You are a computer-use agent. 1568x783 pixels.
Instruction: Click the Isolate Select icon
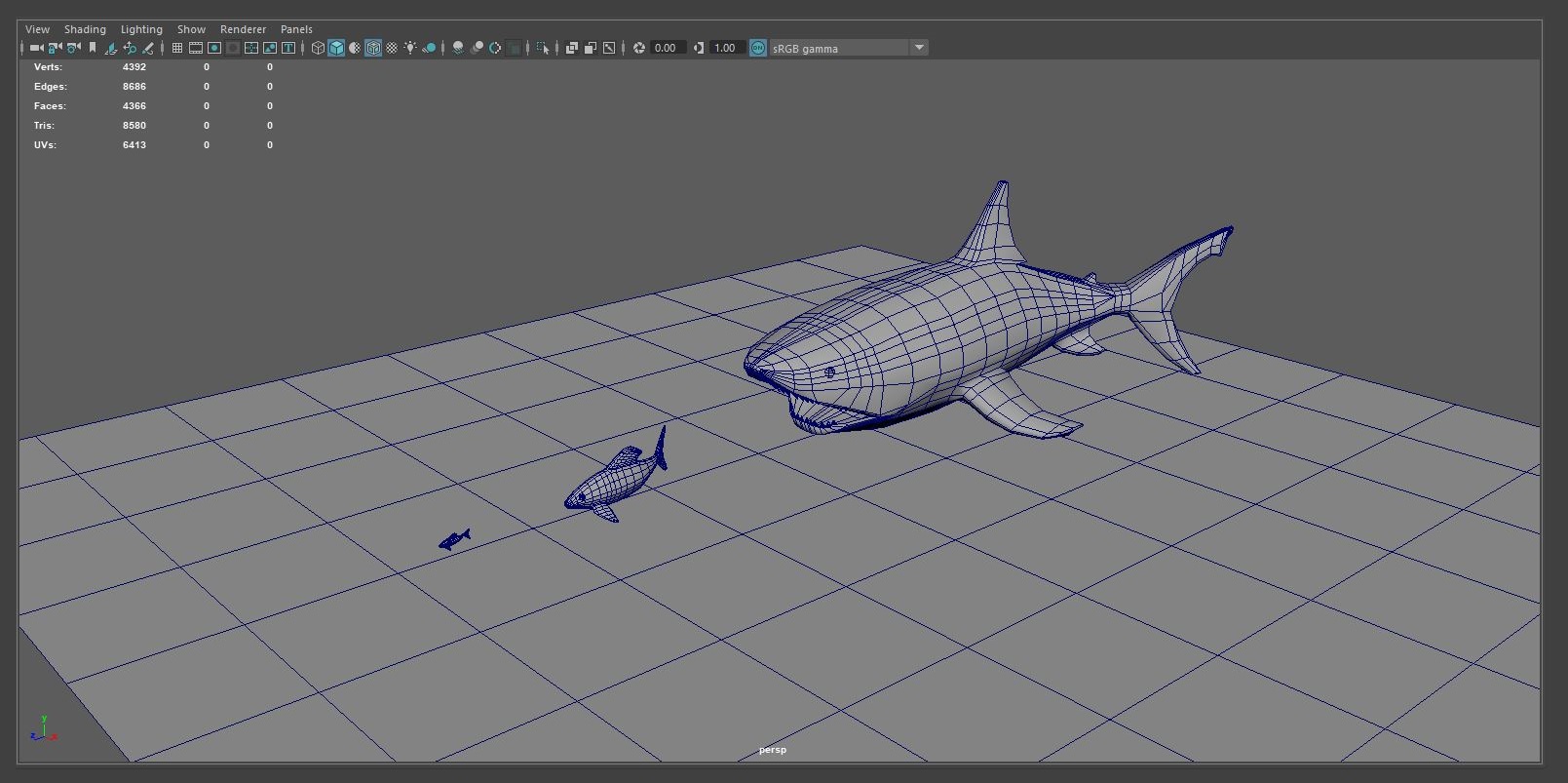click(x=543, y=48)
